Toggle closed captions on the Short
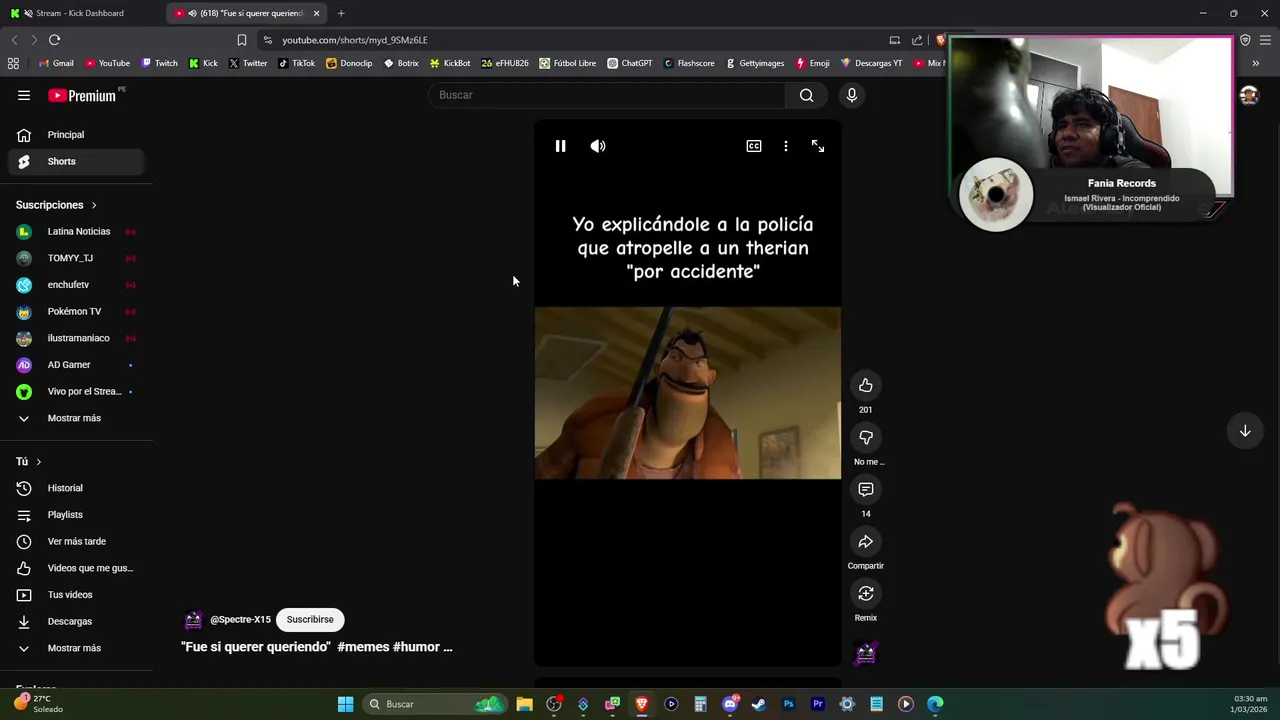The image size is (1280, 720). [x=754, y=146]
